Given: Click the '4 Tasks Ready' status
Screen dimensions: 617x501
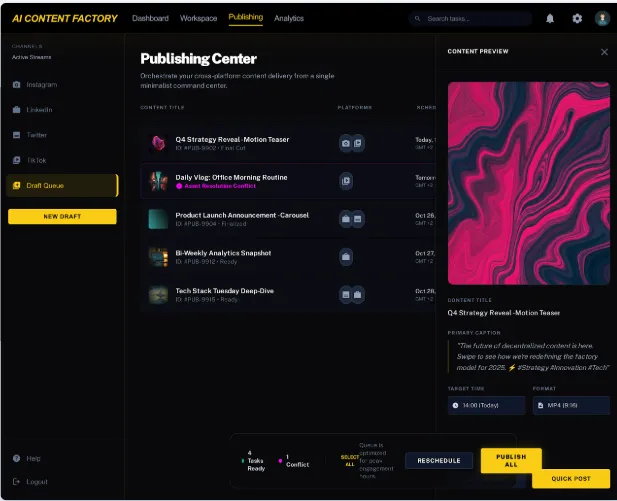Looking at the screenshot, I should coord(253,460).
